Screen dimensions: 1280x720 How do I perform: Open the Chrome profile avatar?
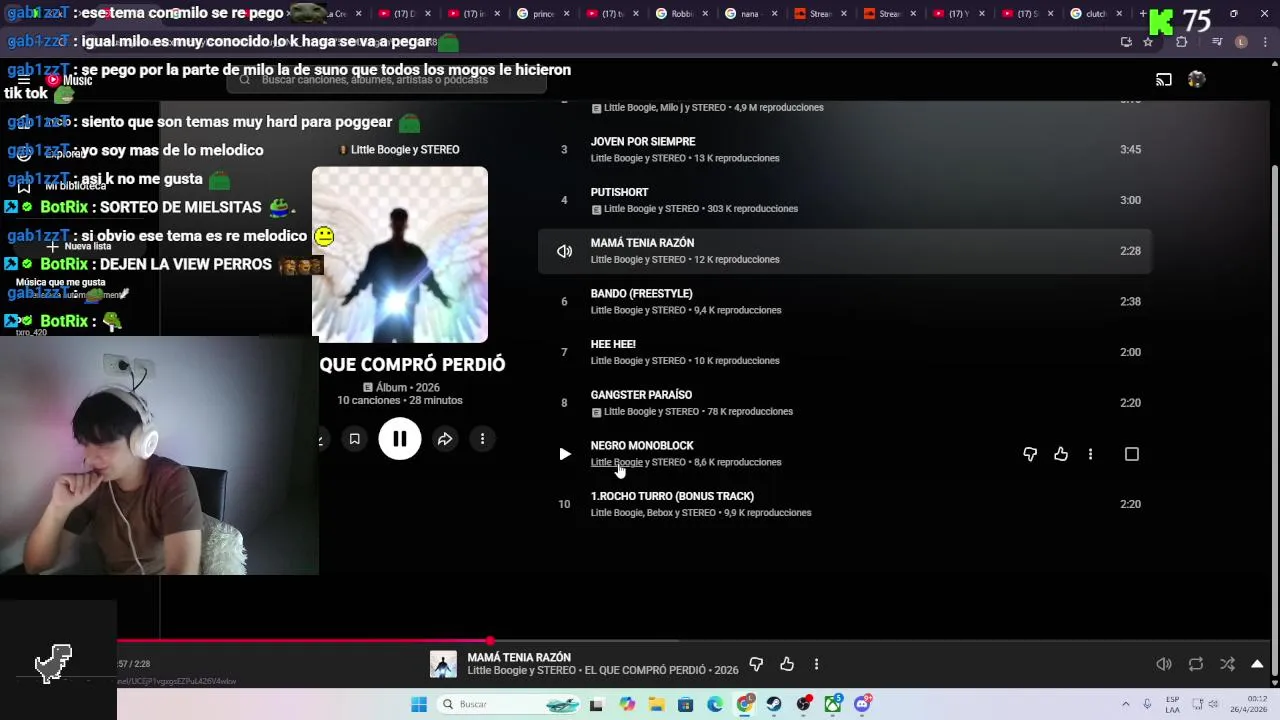pos(1241,42)
